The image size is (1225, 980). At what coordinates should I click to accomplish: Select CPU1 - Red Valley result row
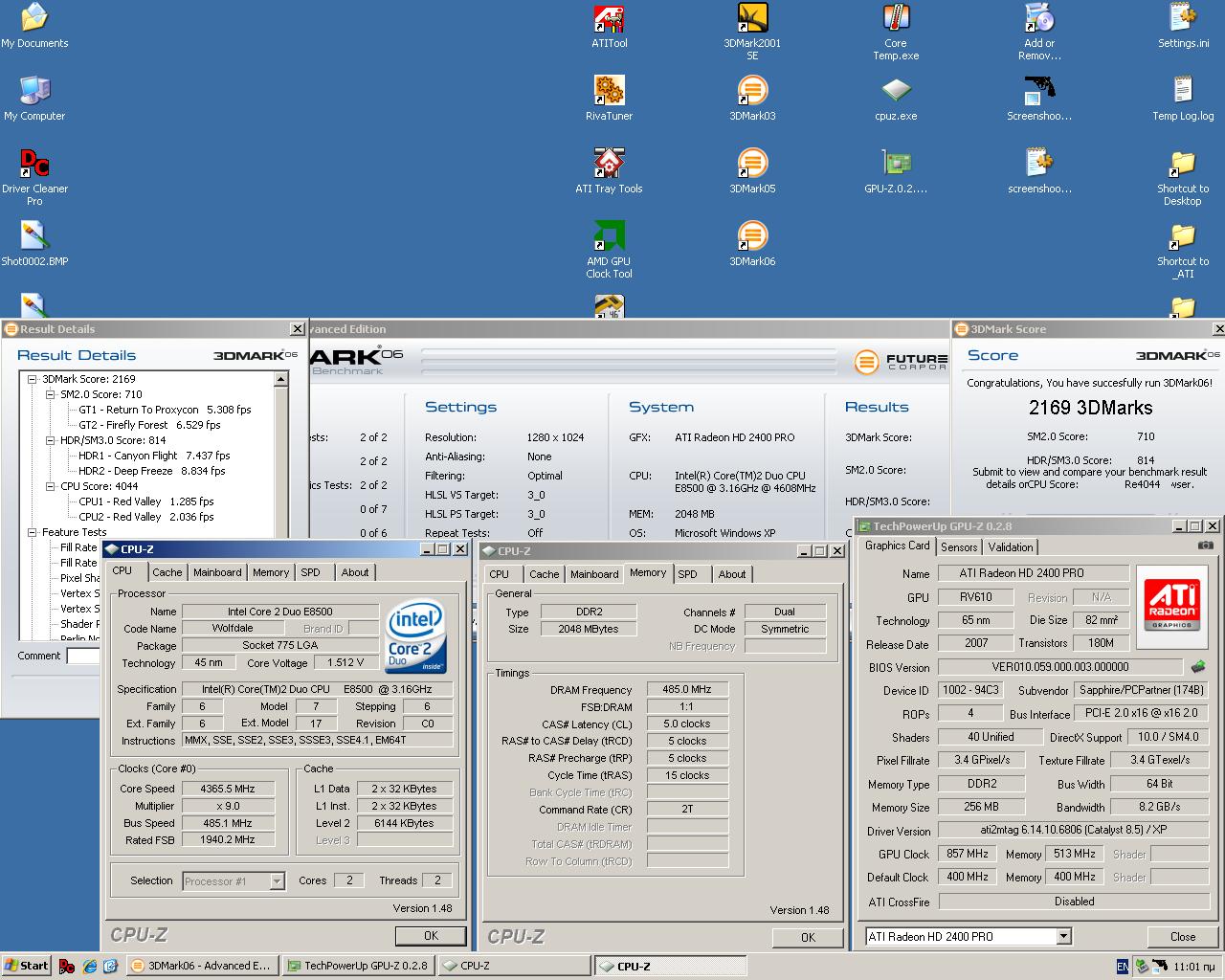[x=145, y=501]
